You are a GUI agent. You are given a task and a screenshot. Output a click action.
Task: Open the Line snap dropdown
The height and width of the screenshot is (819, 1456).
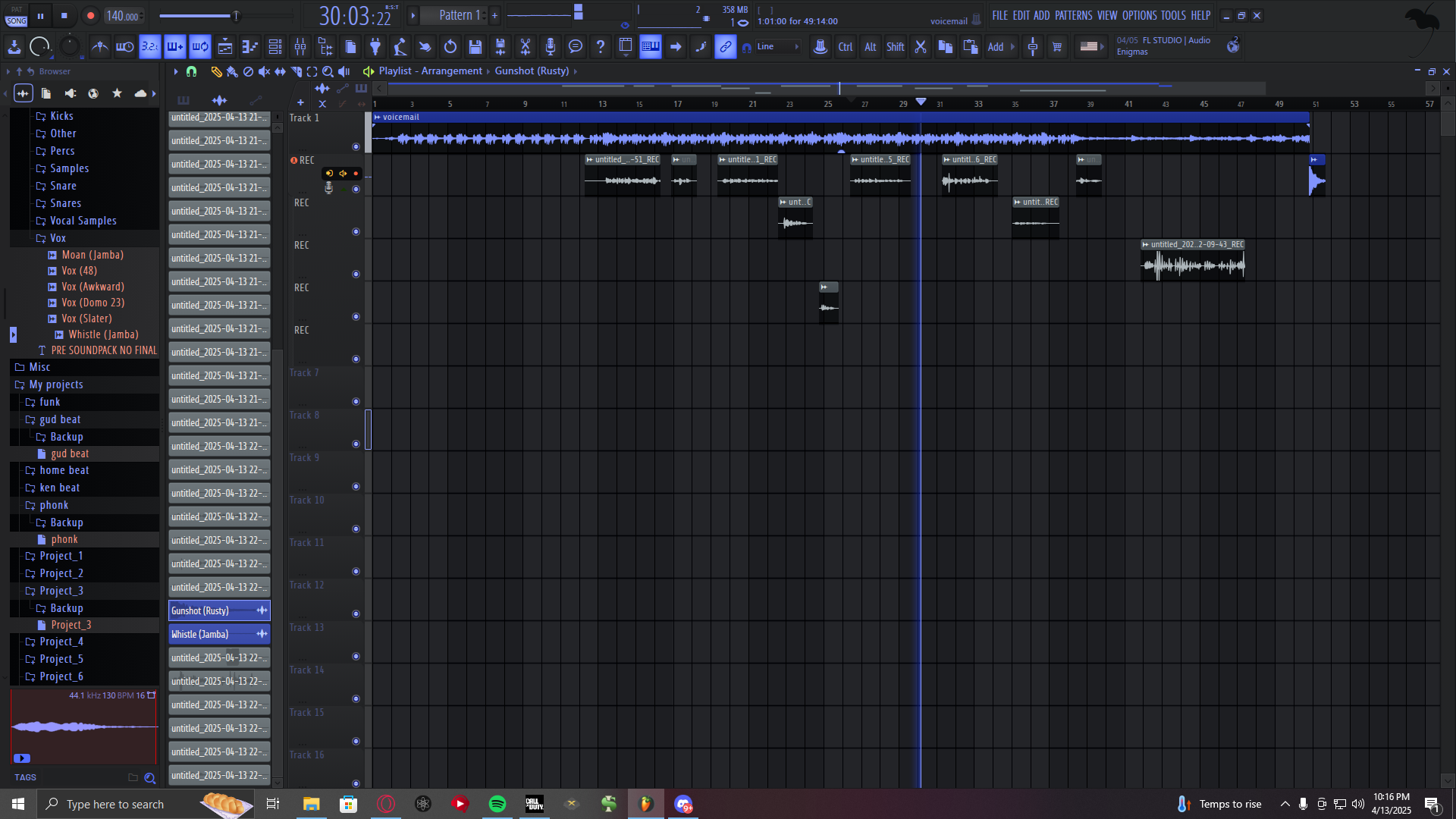[x=777, y=47]
